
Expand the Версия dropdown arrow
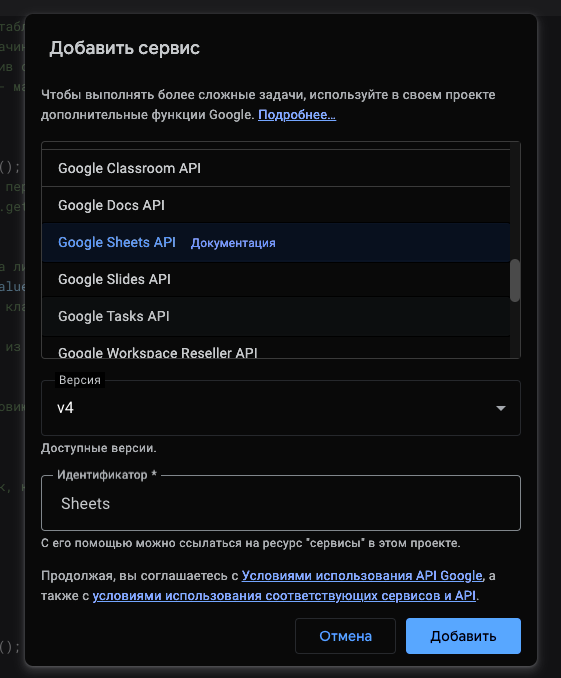(x=500, y=408)
